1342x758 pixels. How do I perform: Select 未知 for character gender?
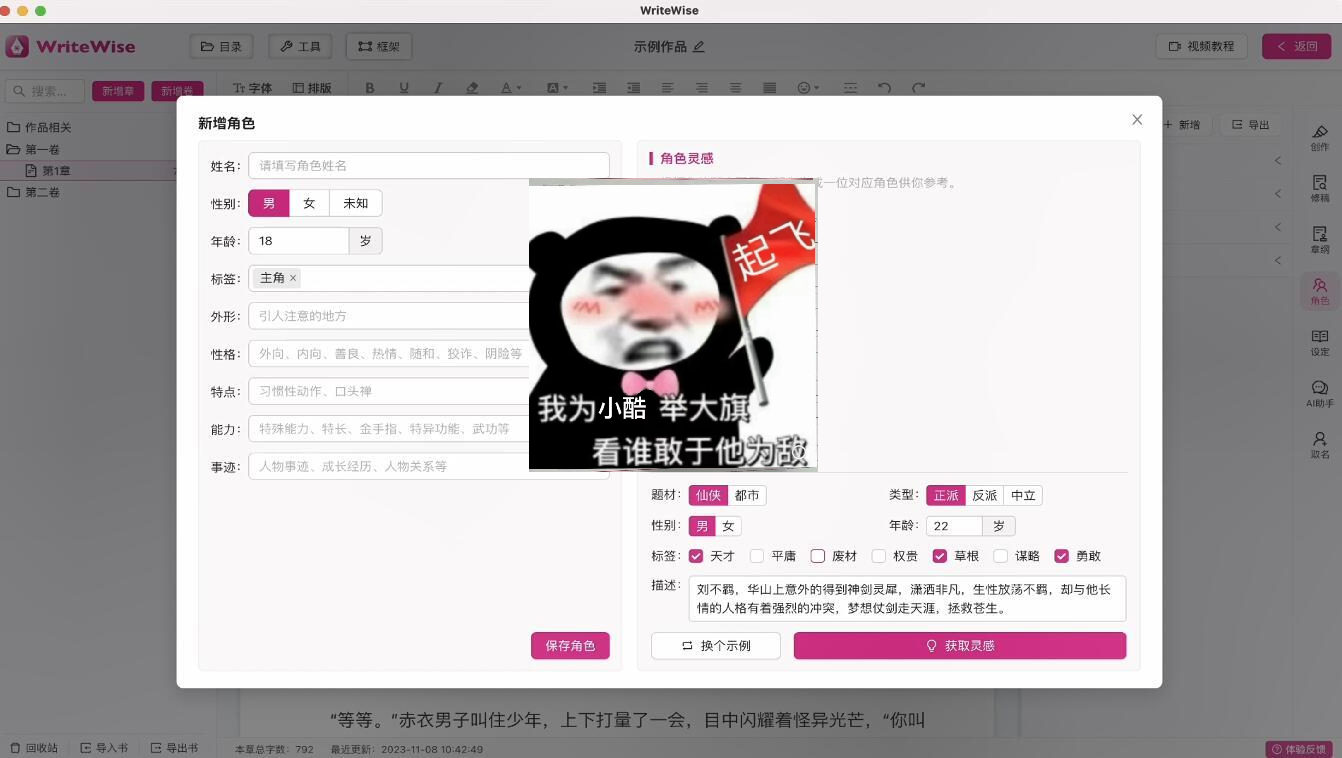[355, 203]
